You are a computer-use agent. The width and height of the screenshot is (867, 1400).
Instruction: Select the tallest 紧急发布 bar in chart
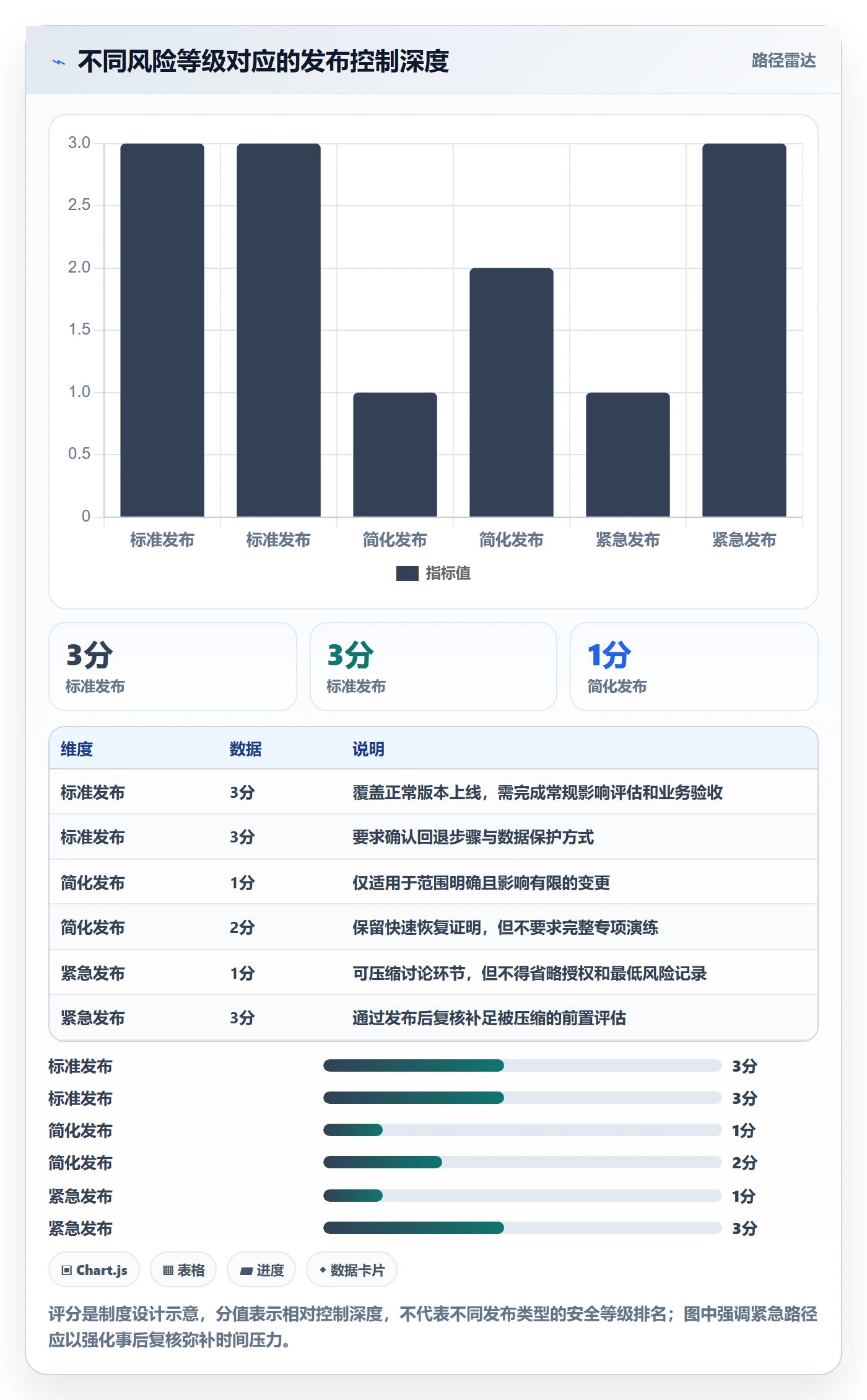(x=744, y=330)
